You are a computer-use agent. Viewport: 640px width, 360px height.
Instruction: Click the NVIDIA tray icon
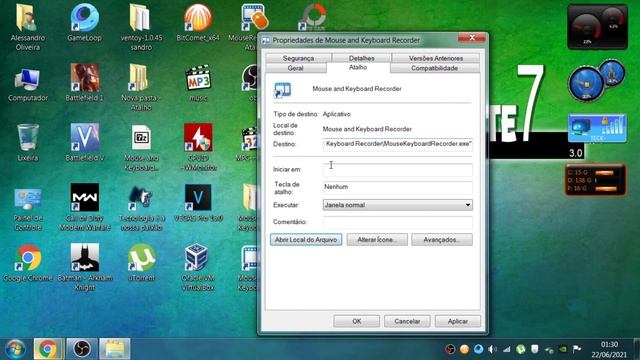pos(563,349)
